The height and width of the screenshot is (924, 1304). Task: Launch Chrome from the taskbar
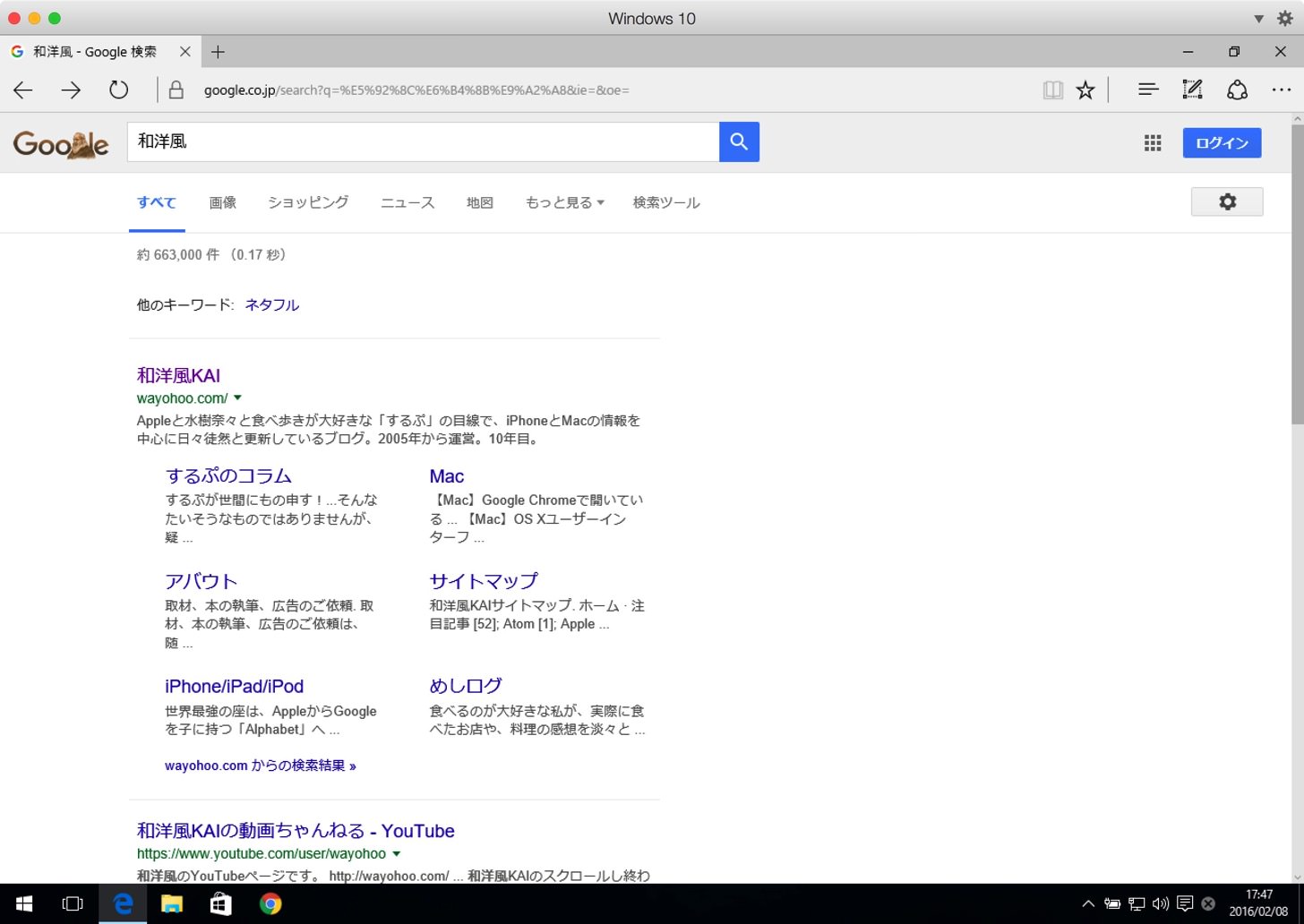click(270, 904)
